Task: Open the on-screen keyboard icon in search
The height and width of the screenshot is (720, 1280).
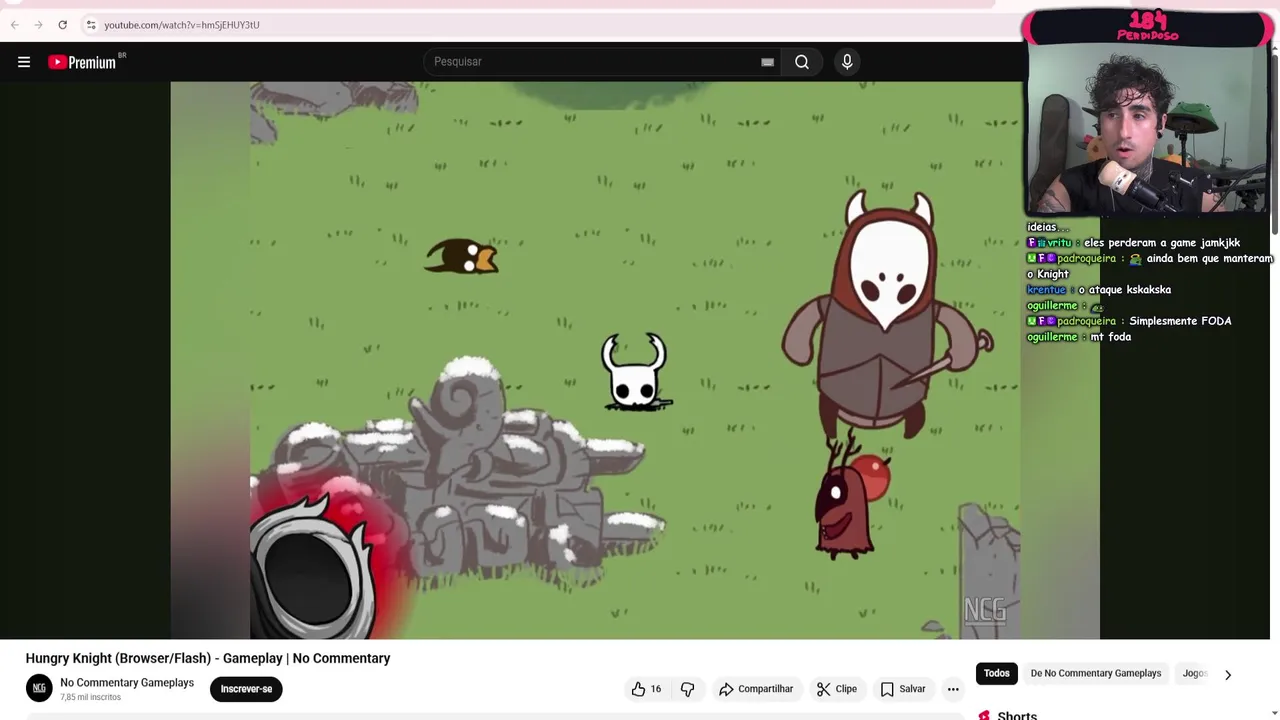Action: [767, 62]
